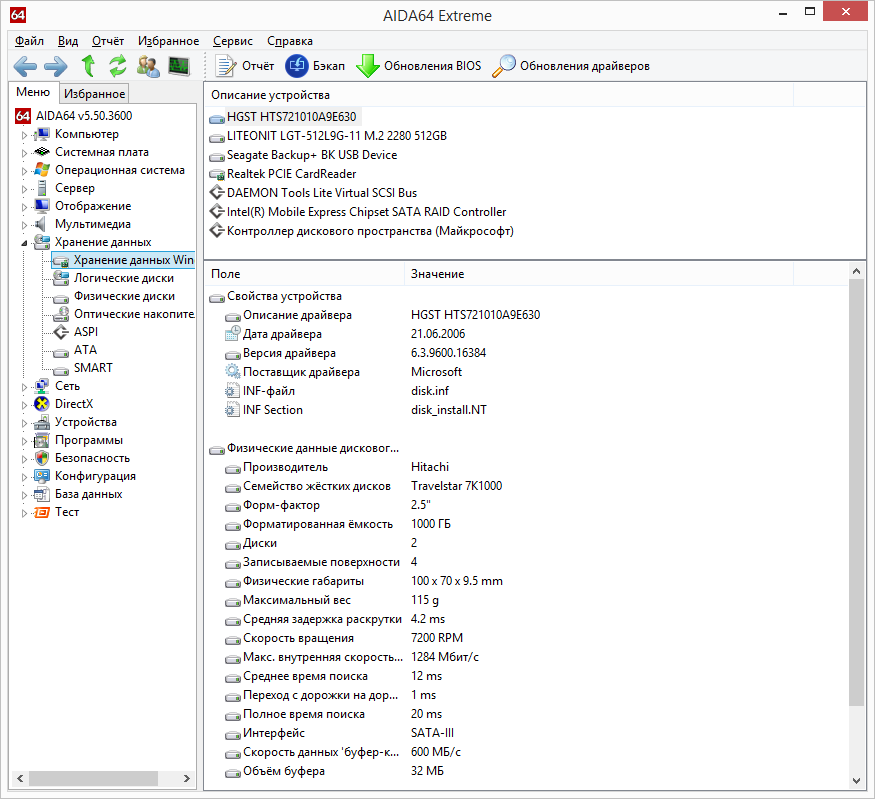Select the SMART tree item

click(x=93, y=368)
